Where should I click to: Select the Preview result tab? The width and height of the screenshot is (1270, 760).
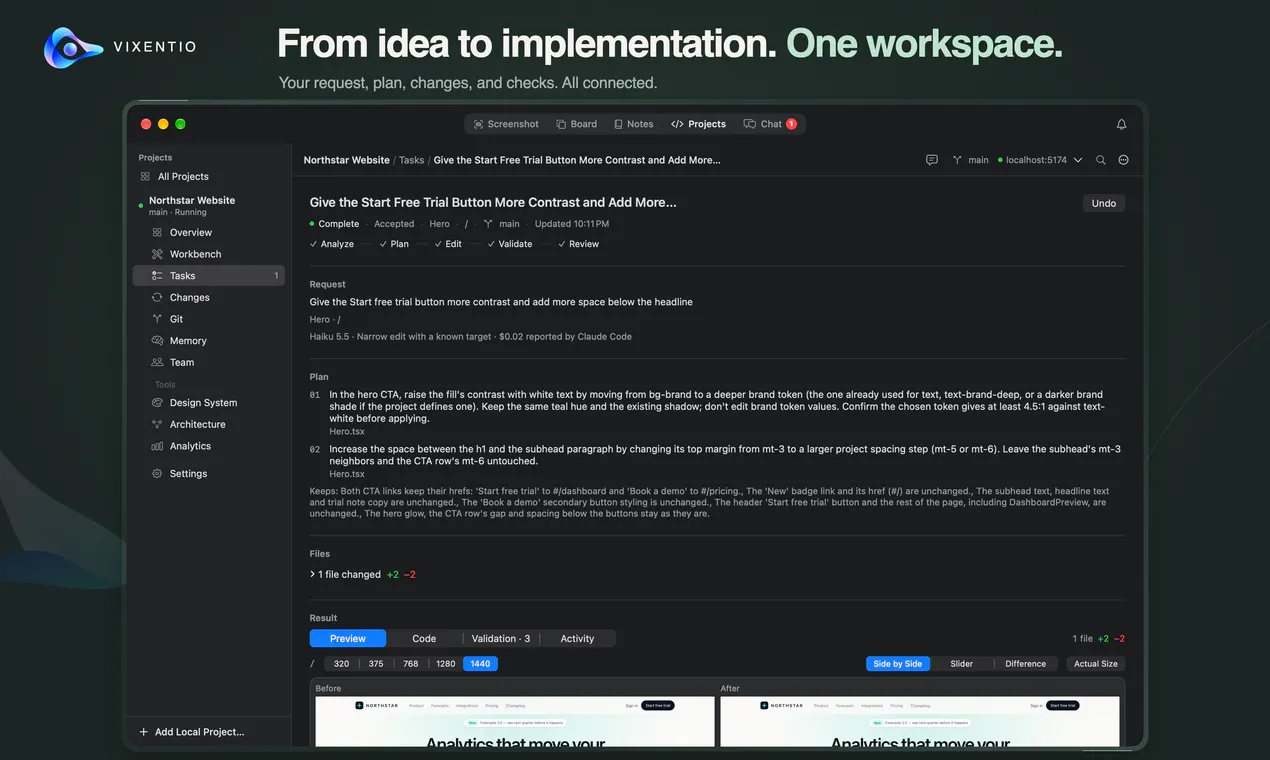click(x=348, y=639)
